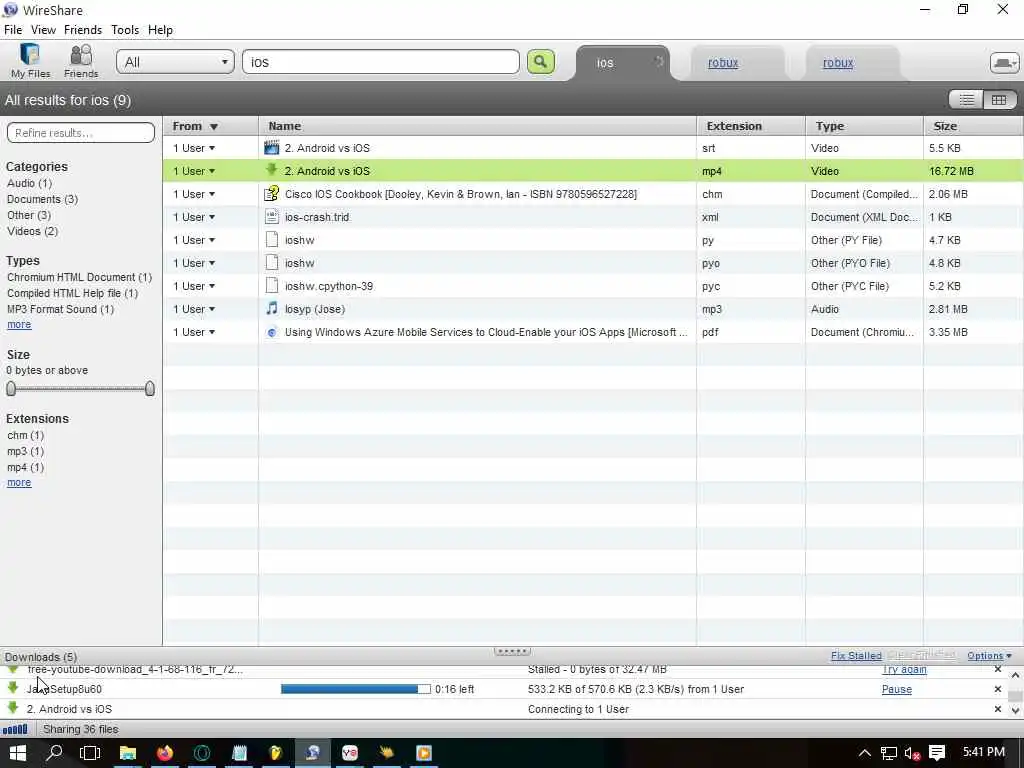Open File Explorer from taskbar
Screen dimensions: 1024x768
[127, 753]
